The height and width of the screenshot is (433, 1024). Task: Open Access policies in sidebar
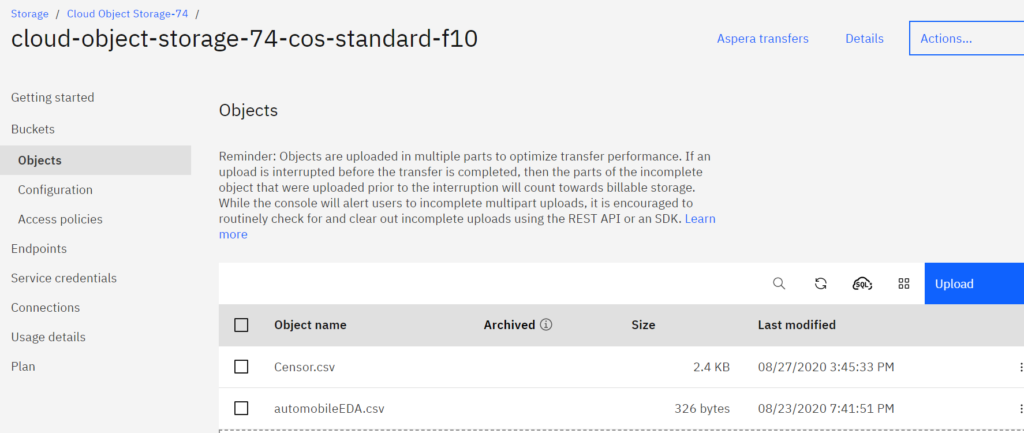click(60, 219)
